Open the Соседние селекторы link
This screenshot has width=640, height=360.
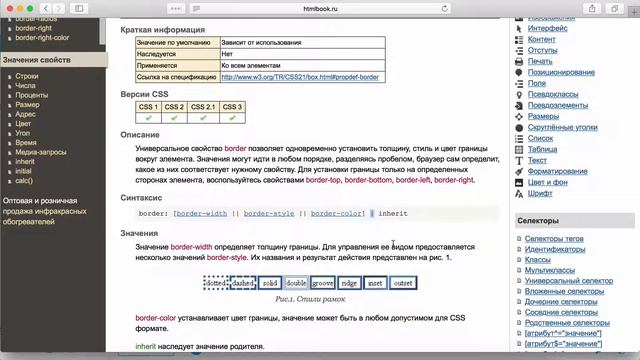(x=561, y=312)
